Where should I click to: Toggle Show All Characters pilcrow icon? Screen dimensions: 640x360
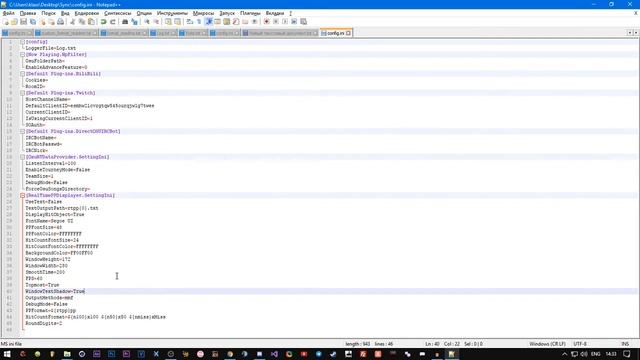point(199,22)
